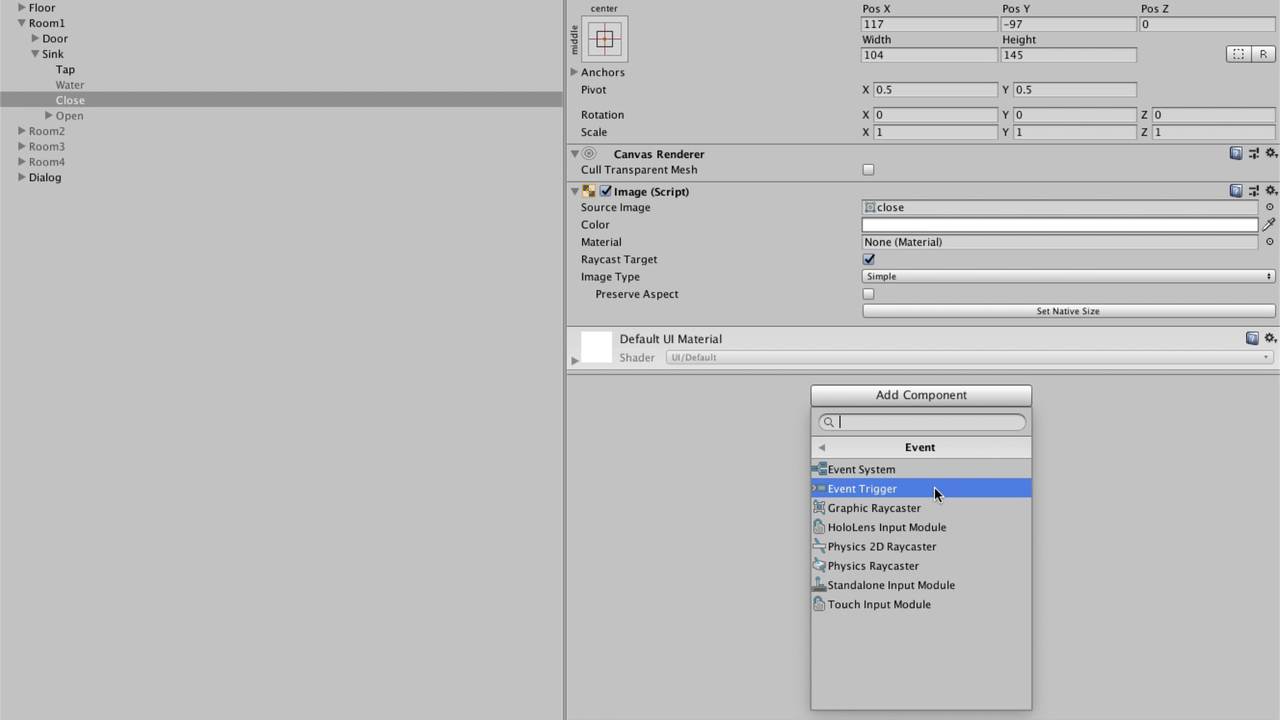The image size is (1280, 720).
Task: Select Event Trigger from component list
Action: coord(862,489)
